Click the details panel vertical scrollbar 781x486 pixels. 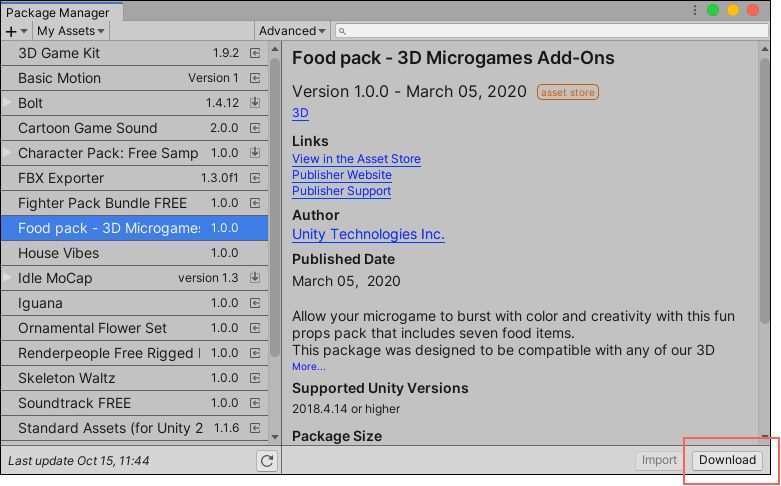(765, 192)
